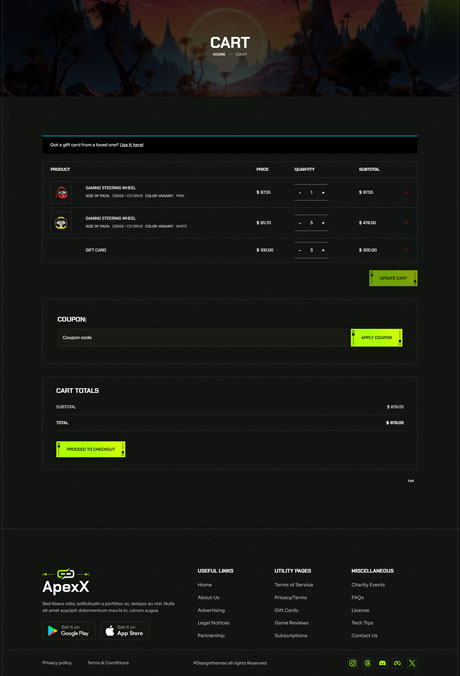This screenshot has width=460, height=676.
Task: Open the Partnership footer link
Action: 211,635
